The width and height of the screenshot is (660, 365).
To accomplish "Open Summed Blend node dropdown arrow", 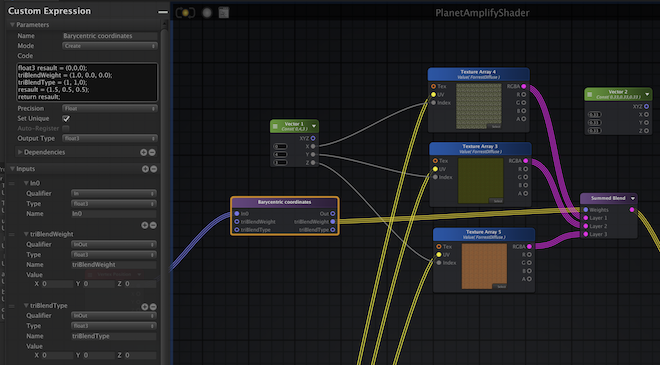I will pos(632,198).
